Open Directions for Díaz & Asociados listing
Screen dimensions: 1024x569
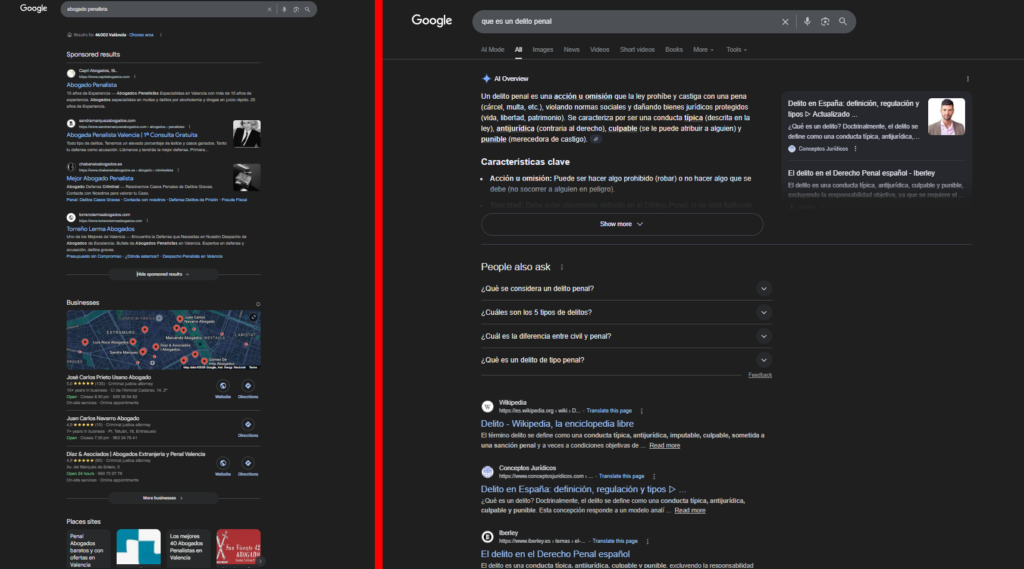(247, 465)
